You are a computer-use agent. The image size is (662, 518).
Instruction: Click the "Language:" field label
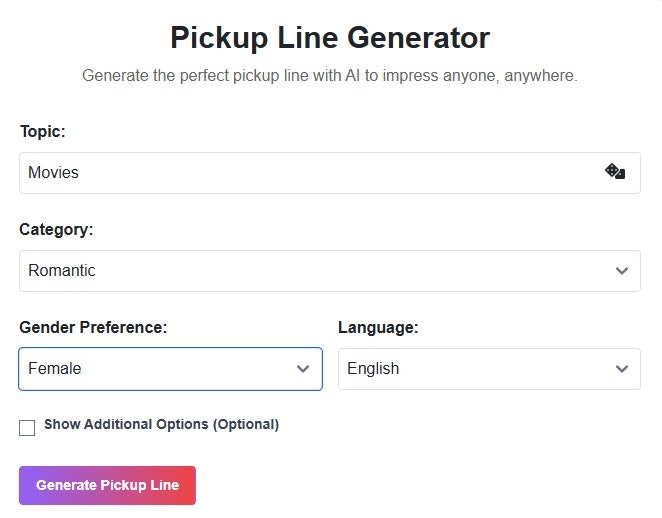click(378, 327)
